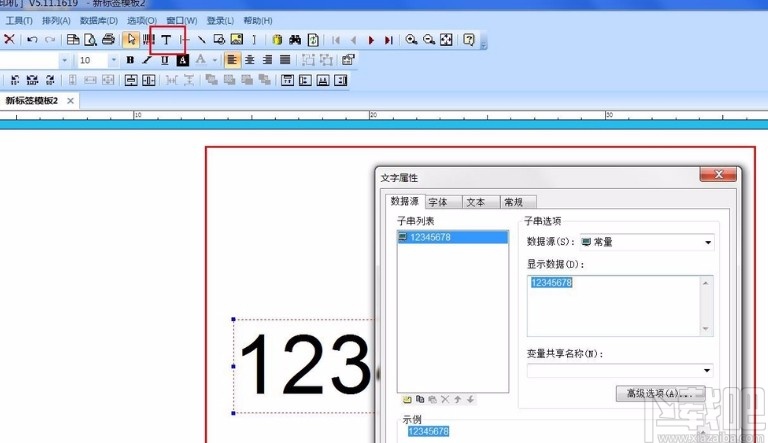
Task: Go to next record red arrow
Action: (x=371, y=40)
